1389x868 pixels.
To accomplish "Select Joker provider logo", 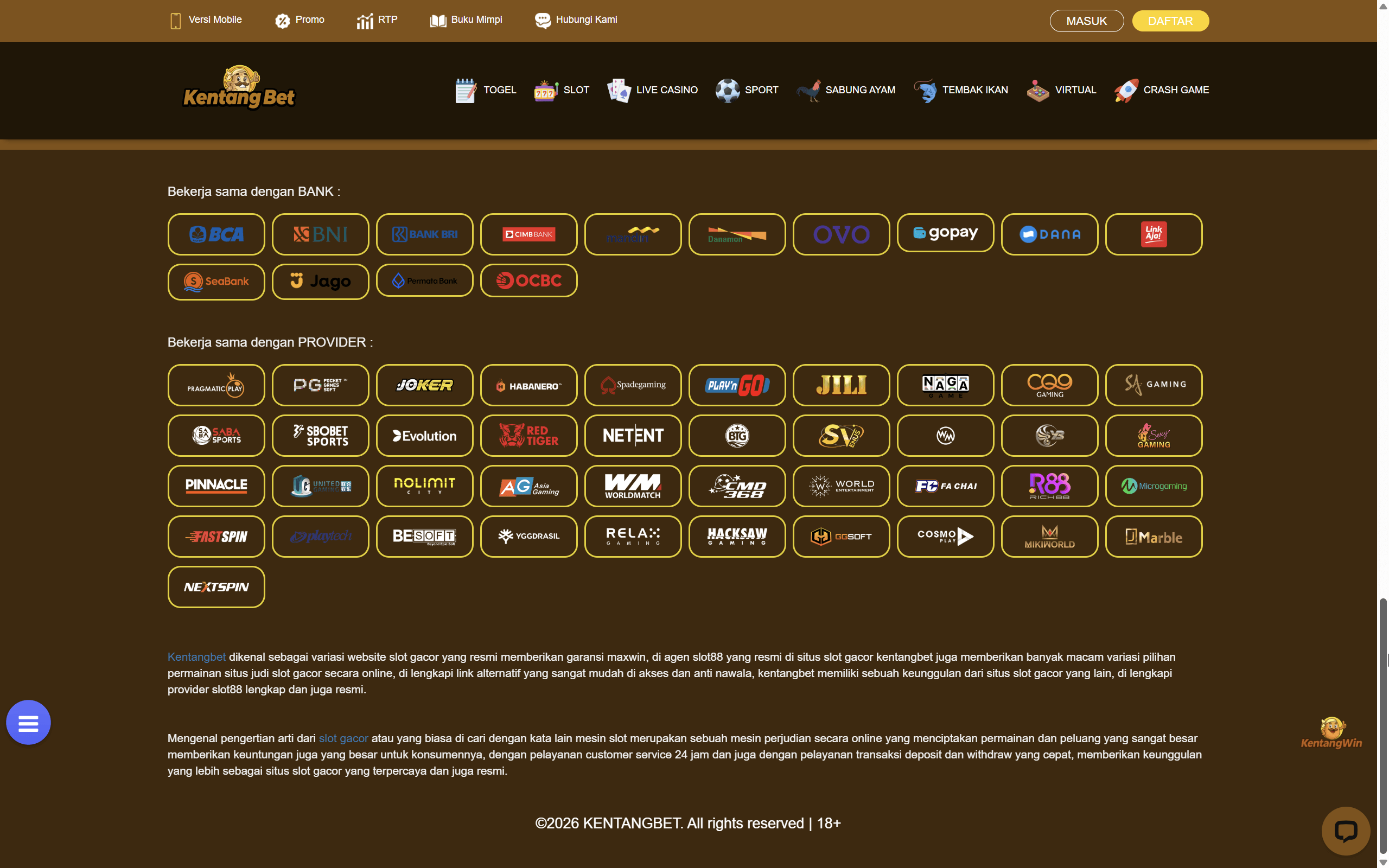I will tap(425, 385).
